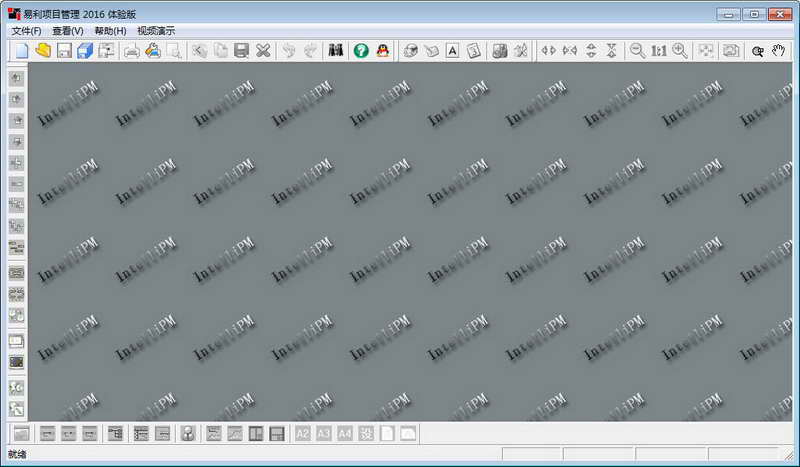Reset zoom with the 1:1 icon

(x=659, y=51)
